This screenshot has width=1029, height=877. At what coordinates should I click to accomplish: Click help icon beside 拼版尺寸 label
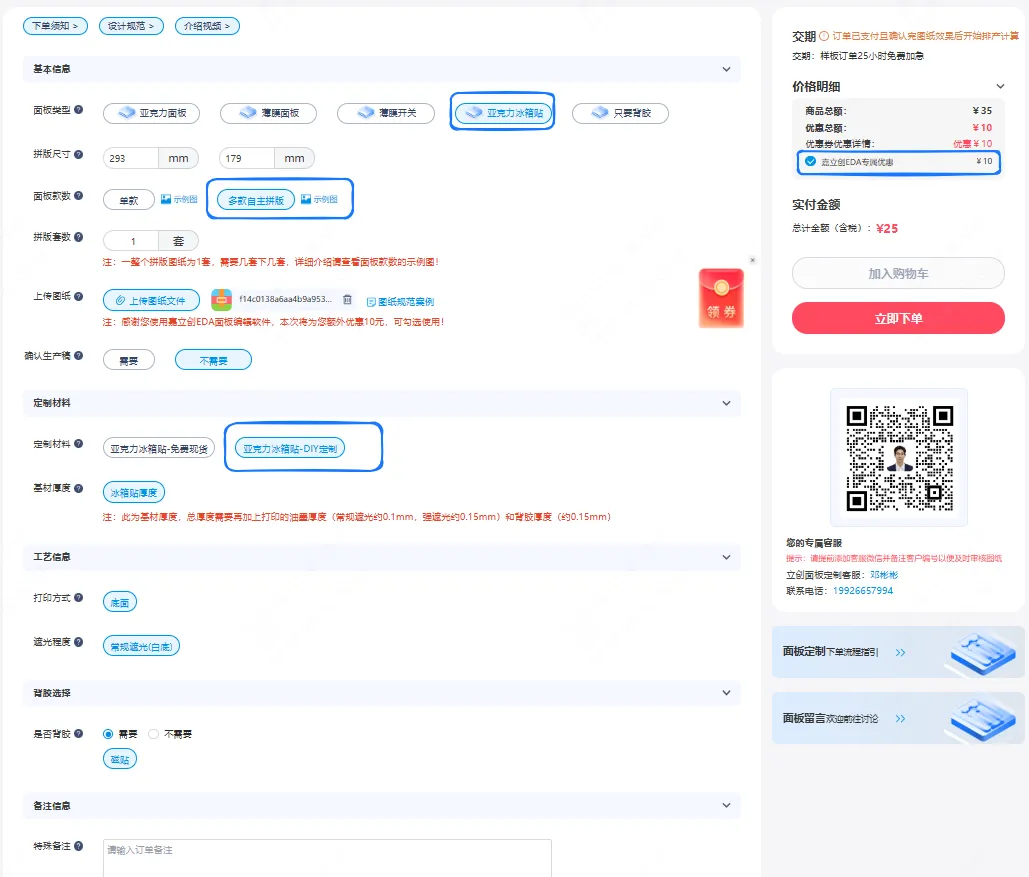[x=79, y=154]
